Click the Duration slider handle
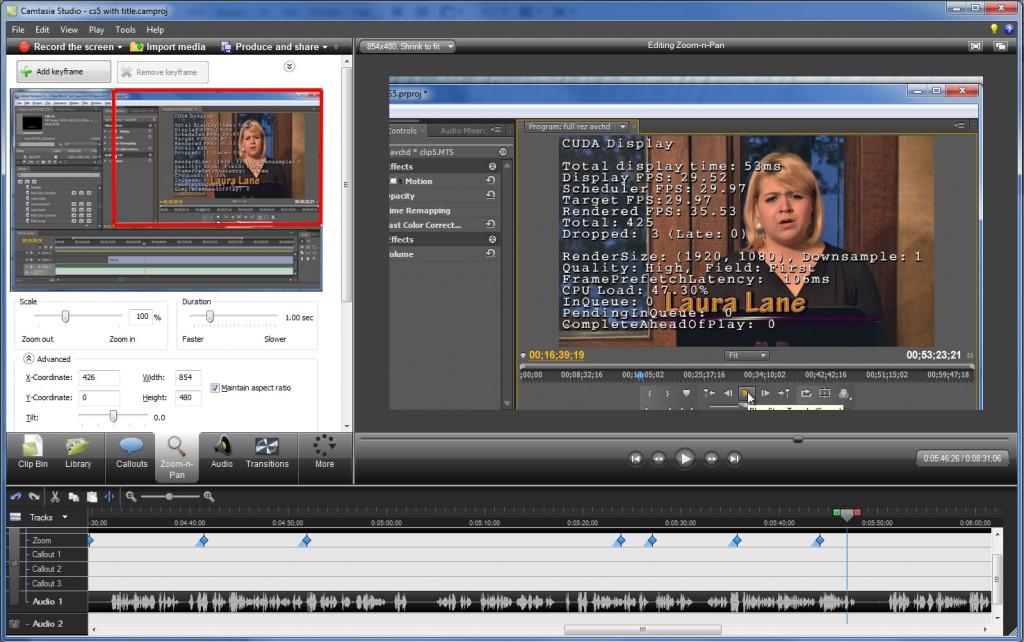Screen dimensions: 1024x642 pyautogui.click(x=210, y=316)
